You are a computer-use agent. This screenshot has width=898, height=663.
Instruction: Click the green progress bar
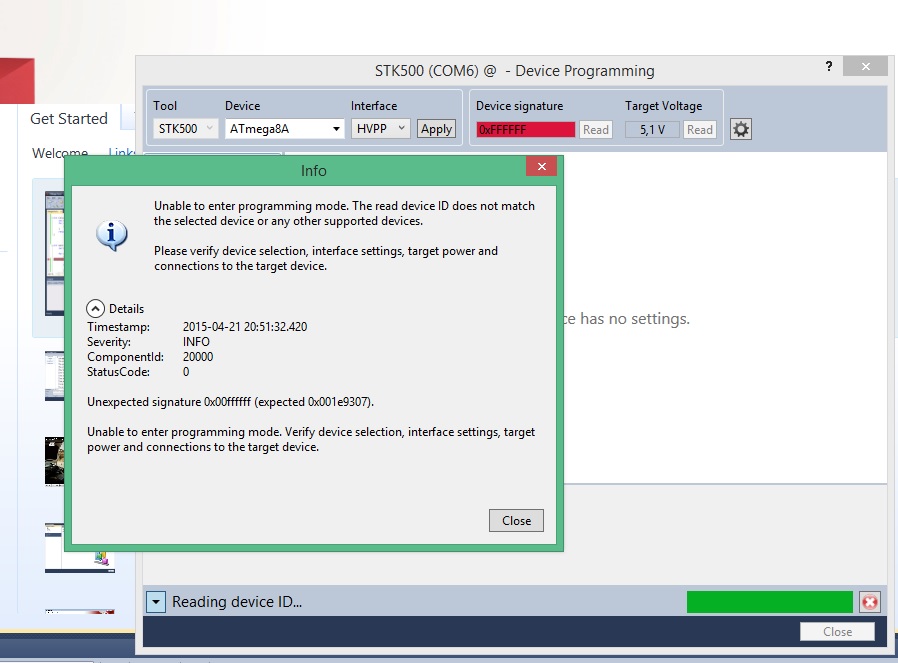click(x=769, y=602)
